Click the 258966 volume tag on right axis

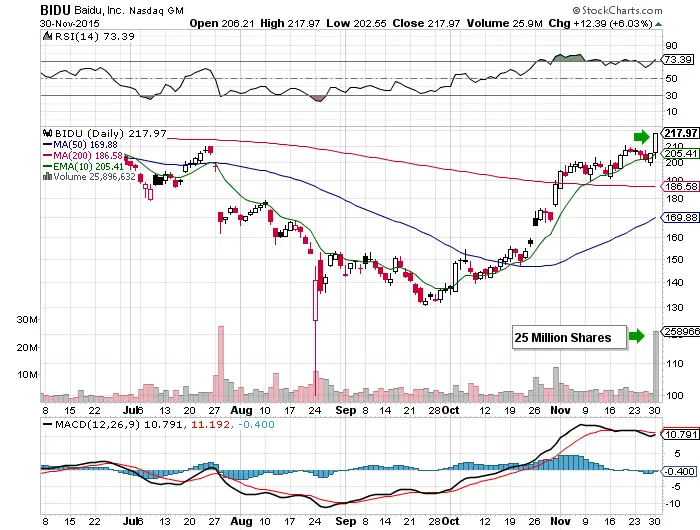click(681, 331)
